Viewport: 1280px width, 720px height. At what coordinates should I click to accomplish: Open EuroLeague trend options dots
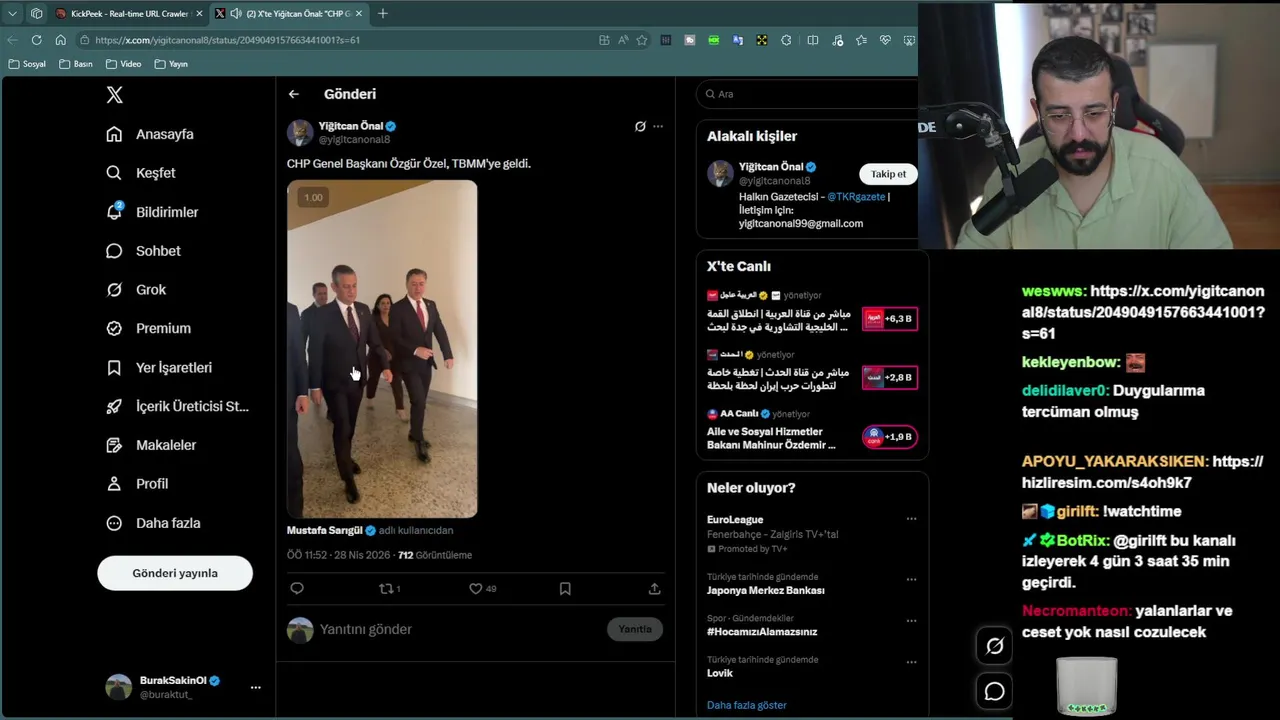click(911, 520)
